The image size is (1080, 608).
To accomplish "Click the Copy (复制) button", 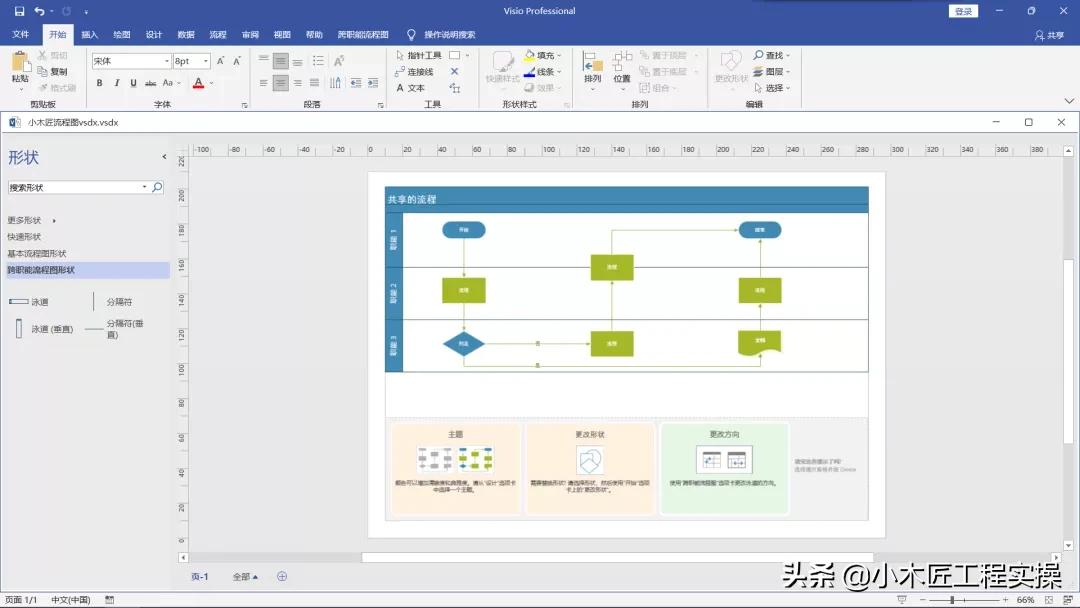I will tap(53, 72).
